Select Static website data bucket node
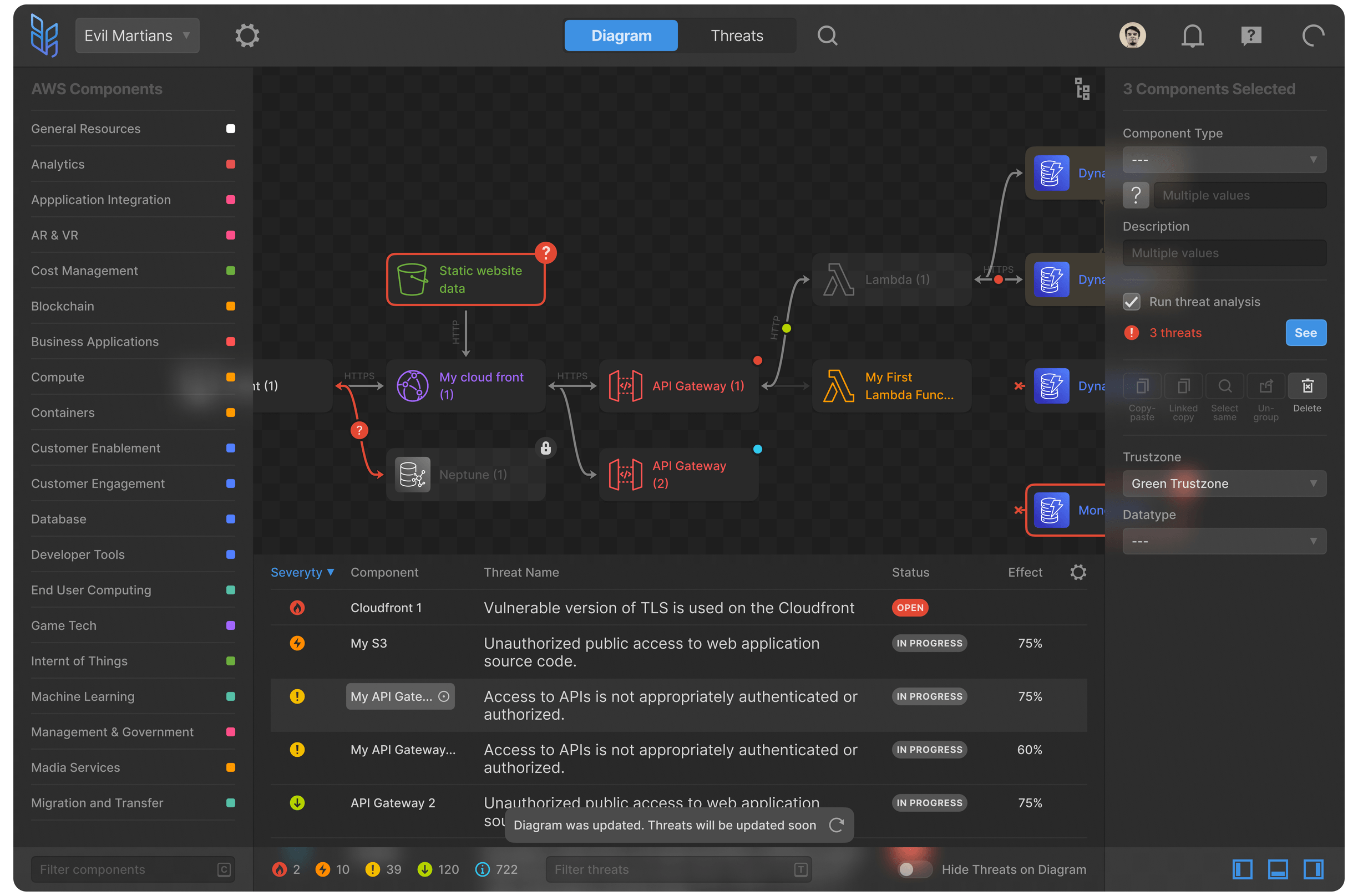This screenshot has height=896, width=1358. click(x=465, y=279)
